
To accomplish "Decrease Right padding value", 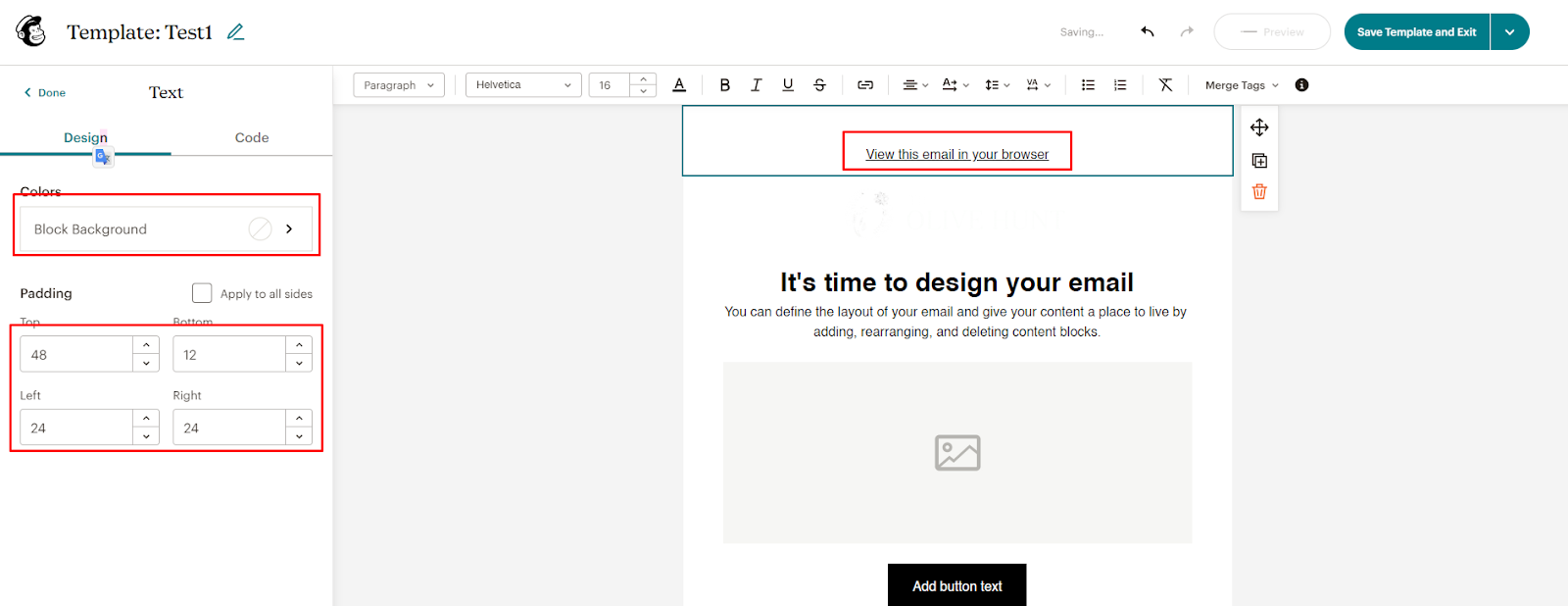I will 299,436.
